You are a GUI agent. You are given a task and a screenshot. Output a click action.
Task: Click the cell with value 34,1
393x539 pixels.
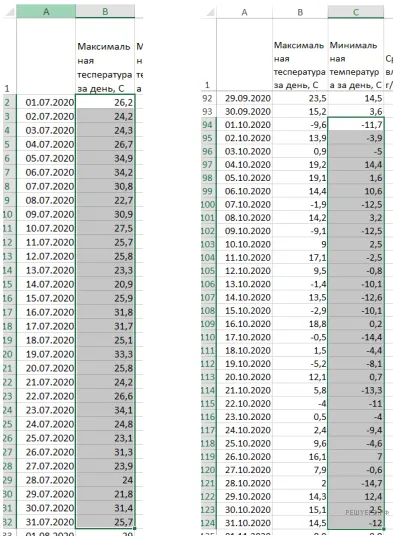pos(105,410)
